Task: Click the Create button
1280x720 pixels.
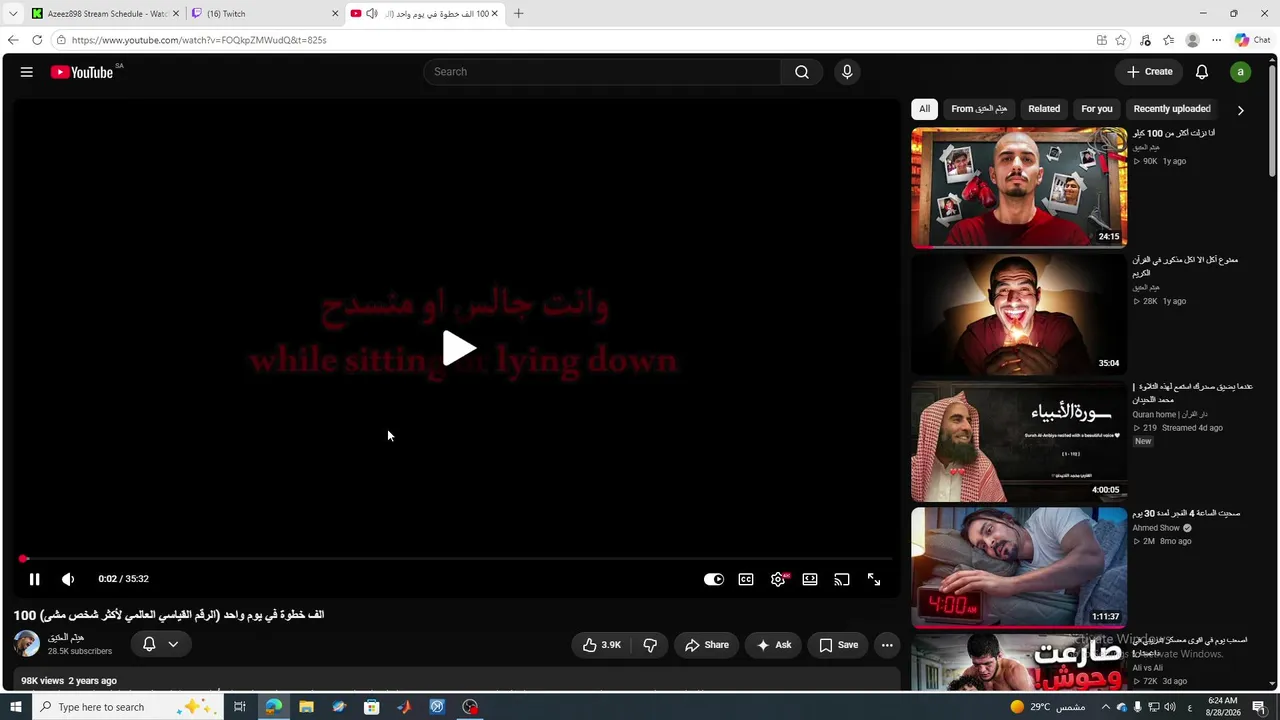Action: (x=1149, y=72)
